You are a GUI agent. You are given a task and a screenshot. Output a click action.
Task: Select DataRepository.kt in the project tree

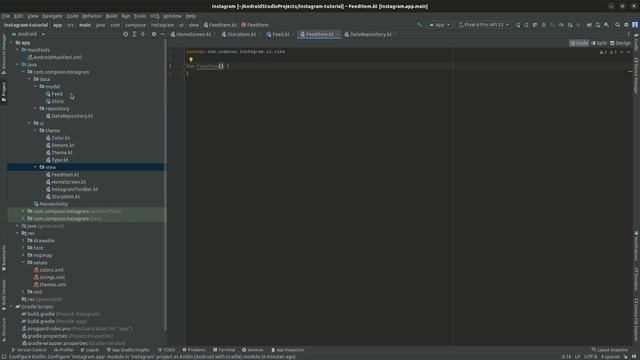pyautogui.click(x=72, y=116)
